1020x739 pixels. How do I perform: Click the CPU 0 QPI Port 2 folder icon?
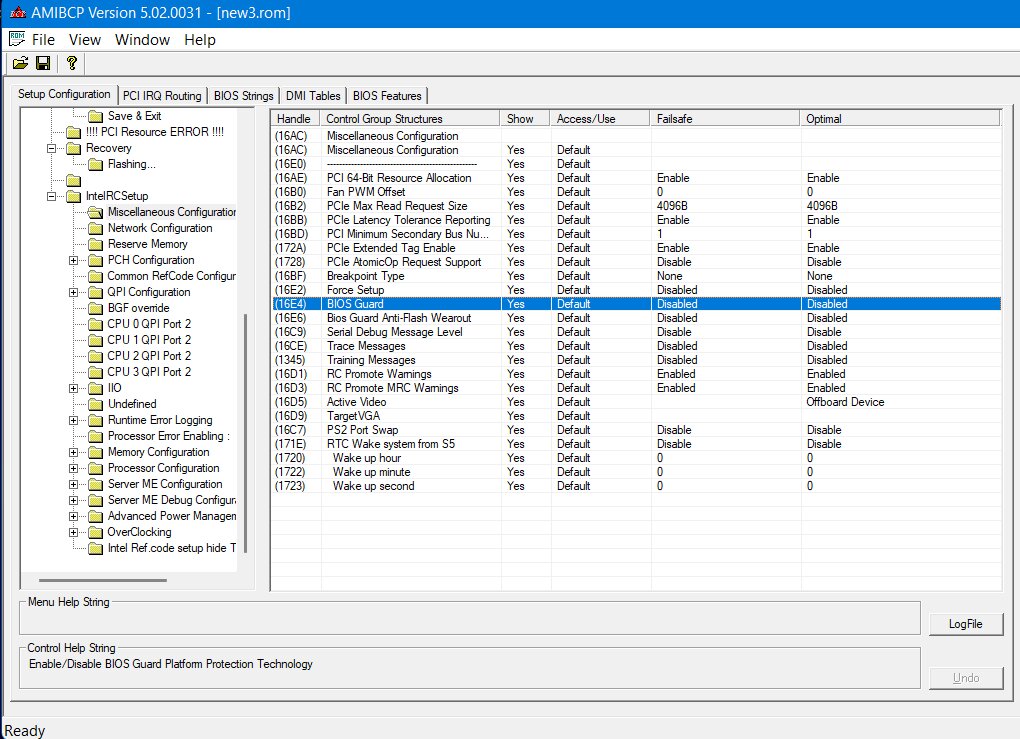(96, 324)
